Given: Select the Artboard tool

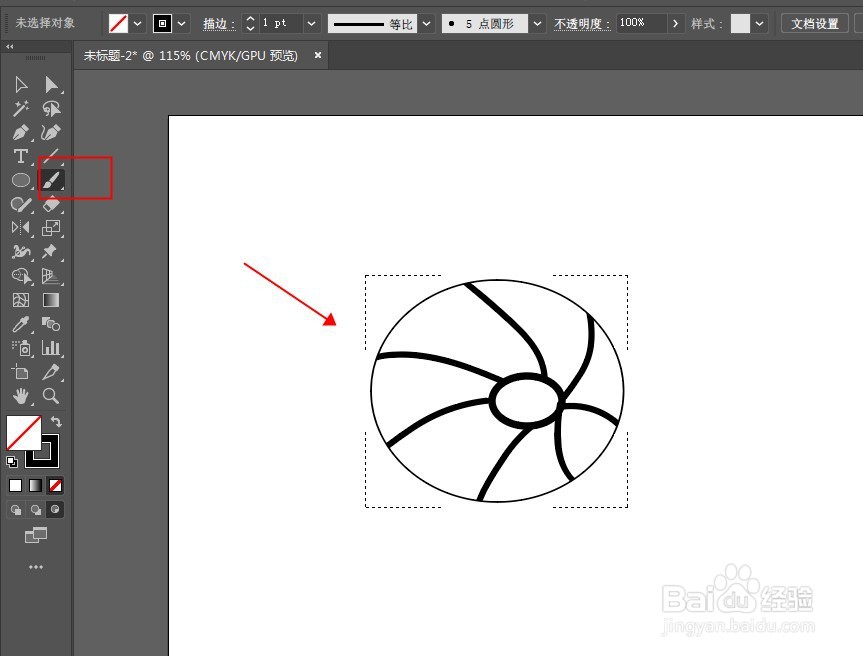Looking at the screenshot, I should click(x=21, y=372).
